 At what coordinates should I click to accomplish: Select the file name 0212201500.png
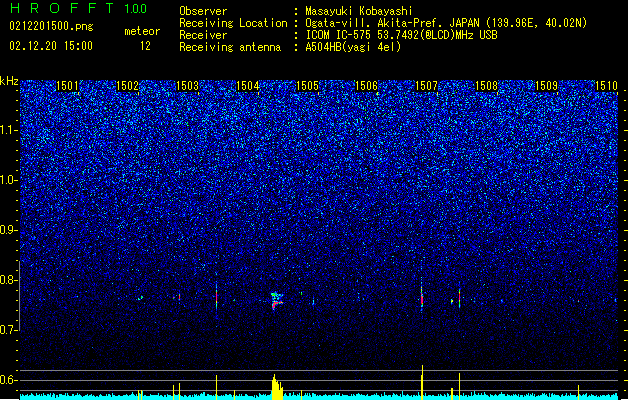coord(51,26)
